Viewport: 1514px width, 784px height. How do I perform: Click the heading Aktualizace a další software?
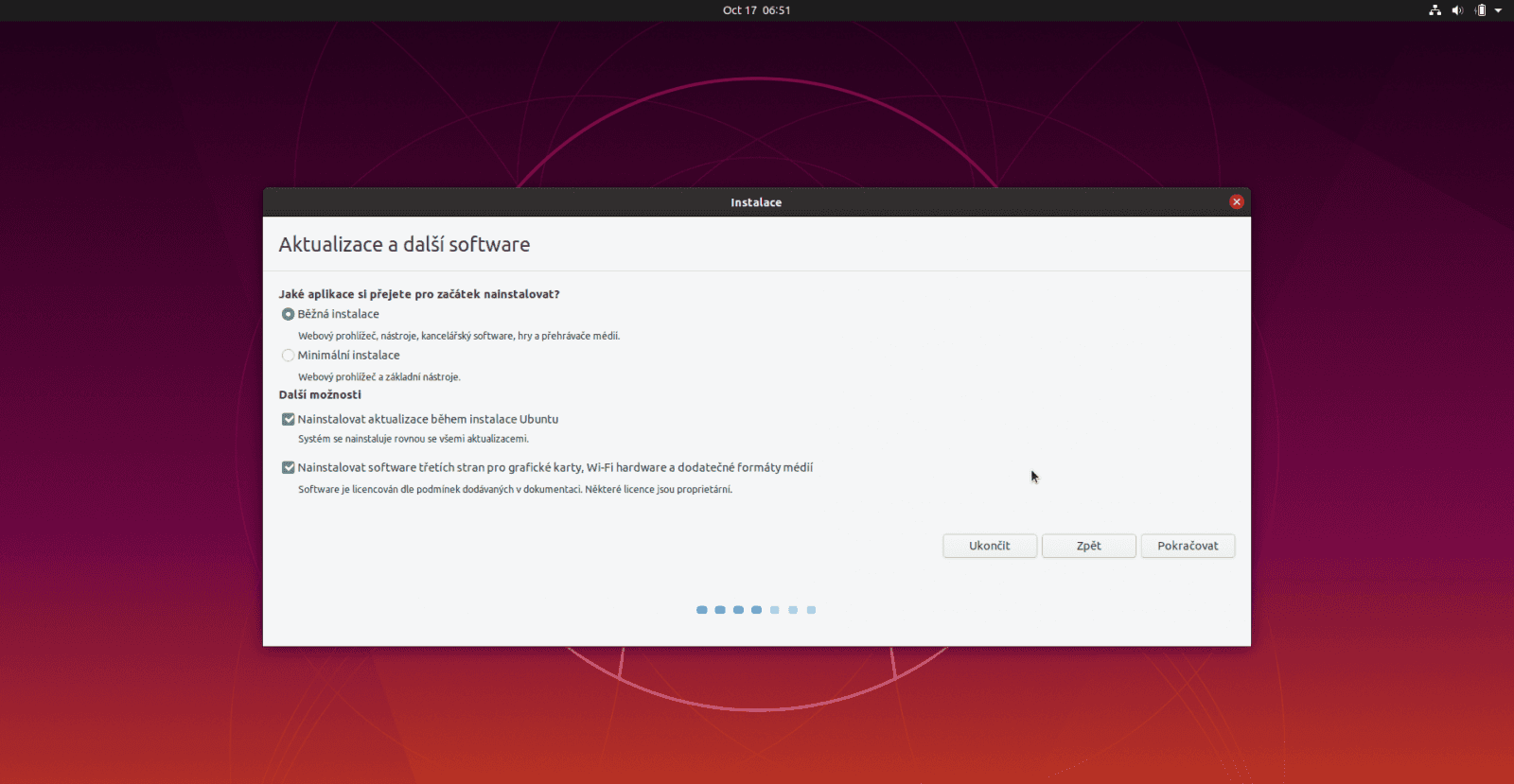coord(404,244)
